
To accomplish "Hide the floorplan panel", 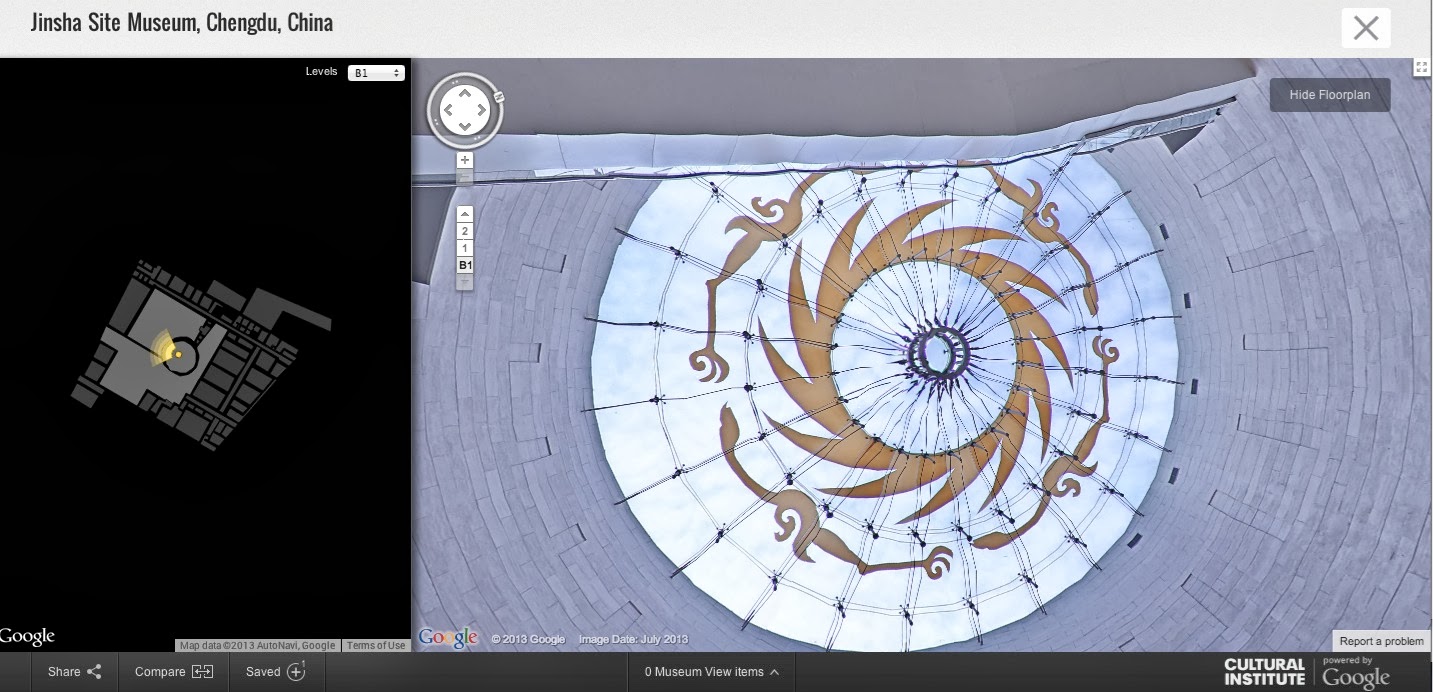I will click(1329, 95).
